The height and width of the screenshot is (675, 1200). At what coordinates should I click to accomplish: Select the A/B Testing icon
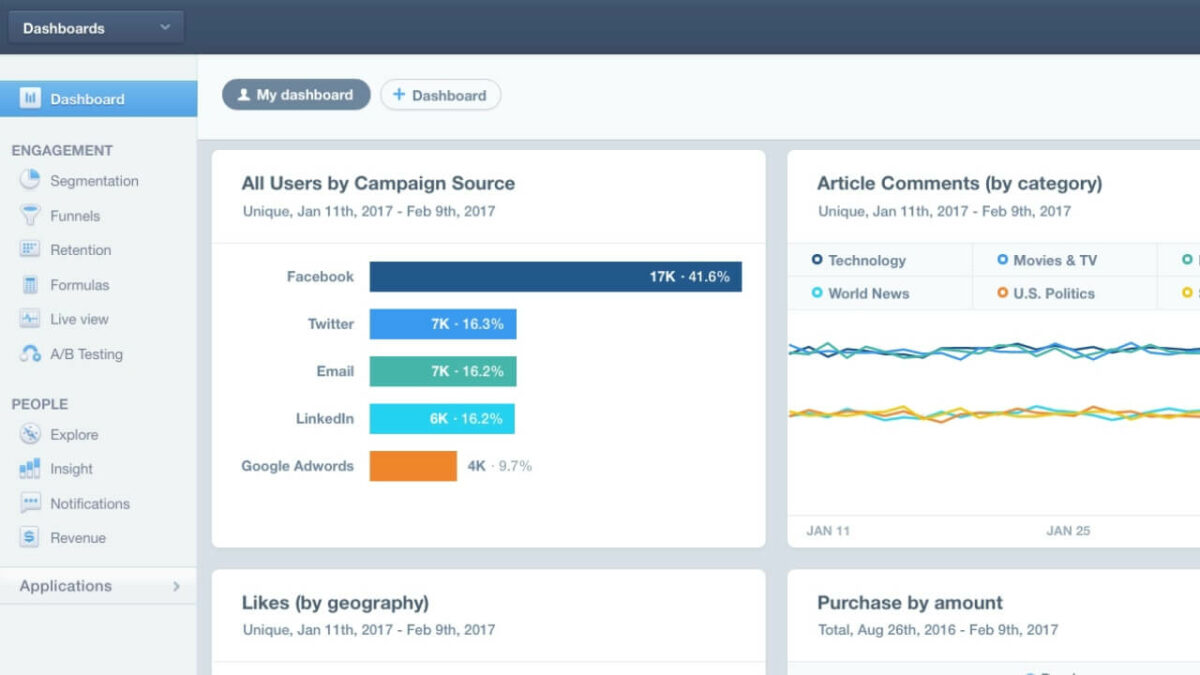pyautogui.click(x=29, y=354)
